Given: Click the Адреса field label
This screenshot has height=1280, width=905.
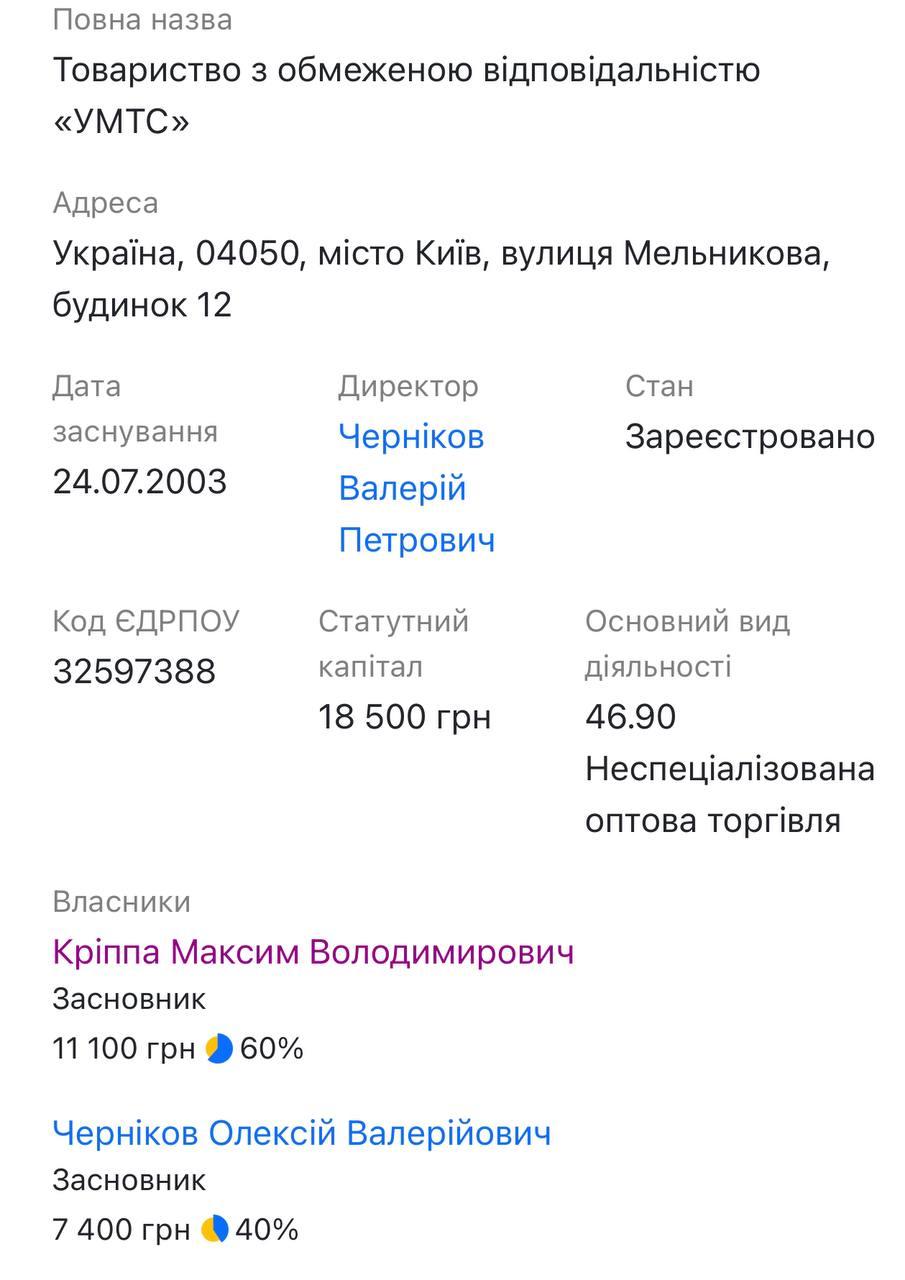Looking at the screenshot, I should 105,203.
